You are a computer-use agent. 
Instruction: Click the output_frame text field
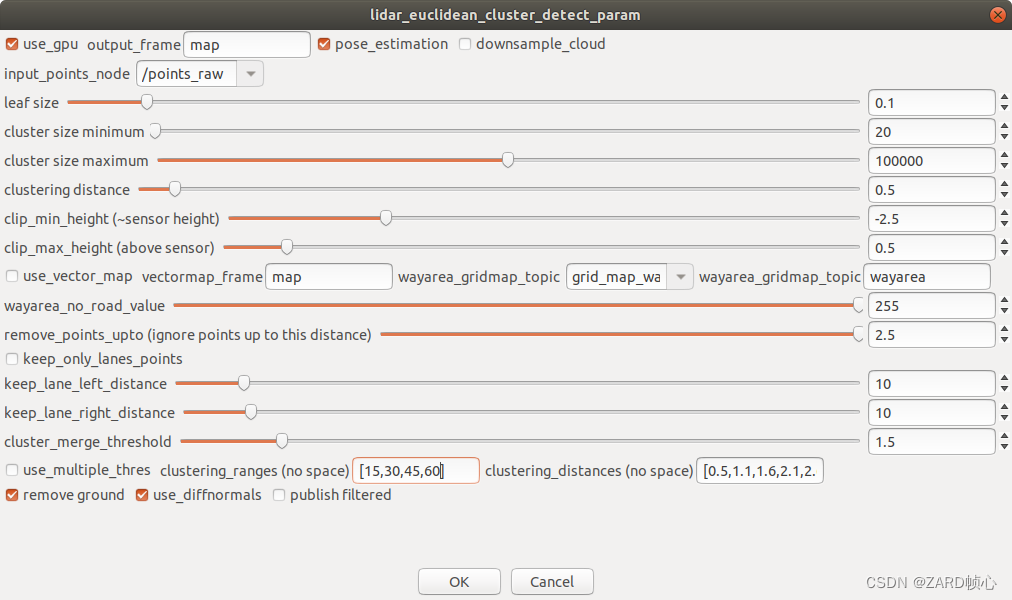(247, 45)
